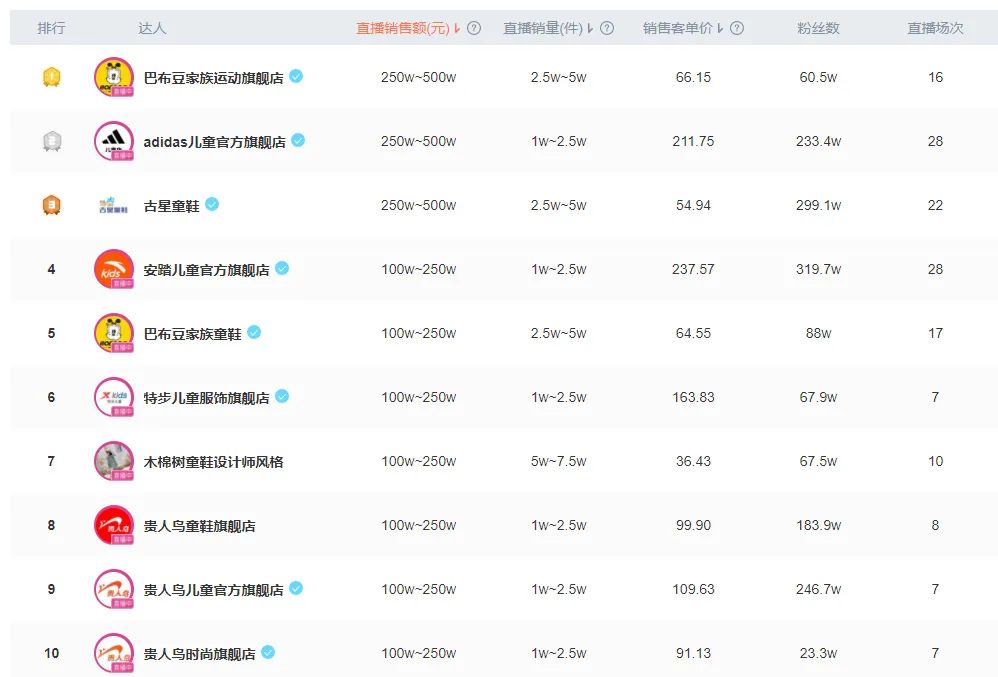Screen dimensions: 998x677
Task: Toggle the sort order for 销售客单价
Action: tap(722, 28)
